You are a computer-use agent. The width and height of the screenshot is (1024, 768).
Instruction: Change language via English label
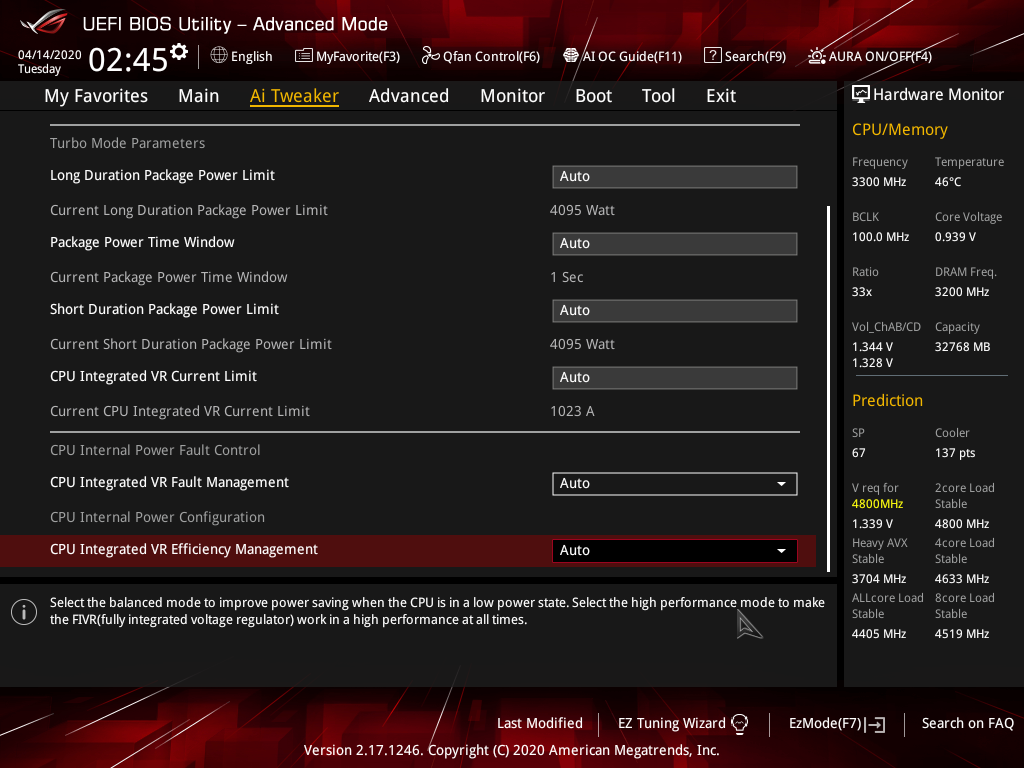(251, 56)
